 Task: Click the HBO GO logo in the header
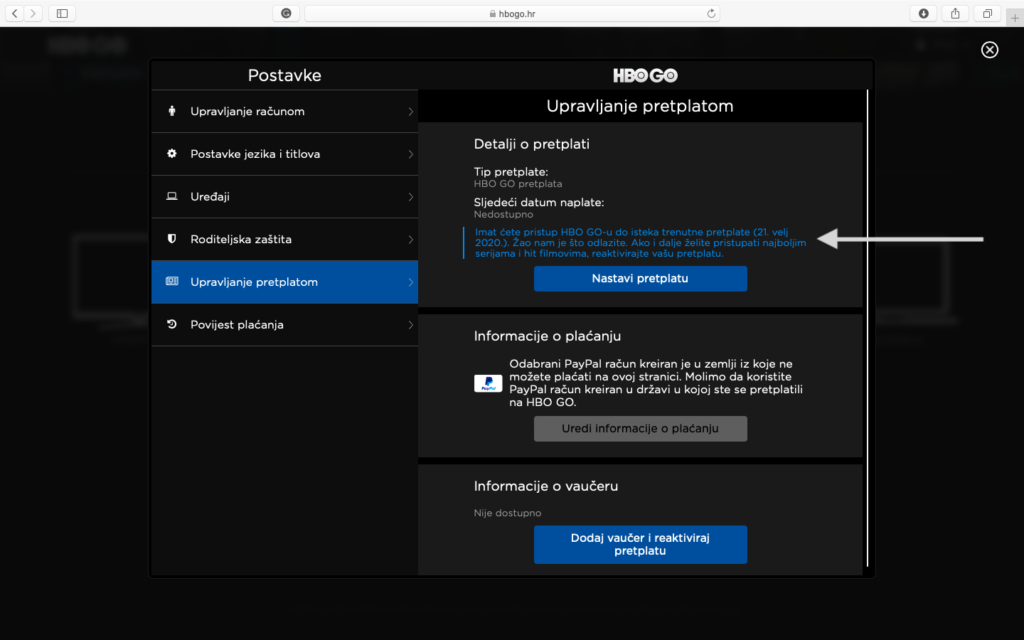(x=645, y=76)
